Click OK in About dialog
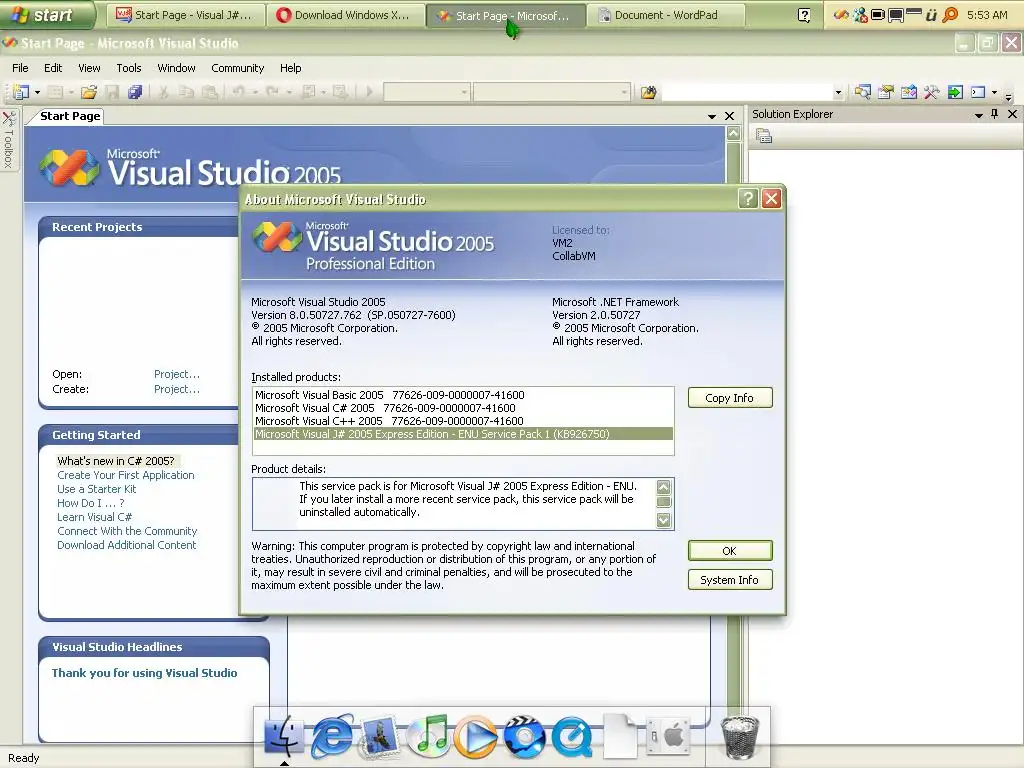 click(x=729, y=551)
